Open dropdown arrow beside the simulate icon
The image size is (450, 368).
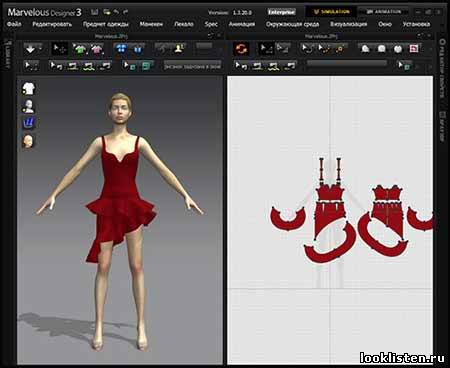[x=40, y=49]
